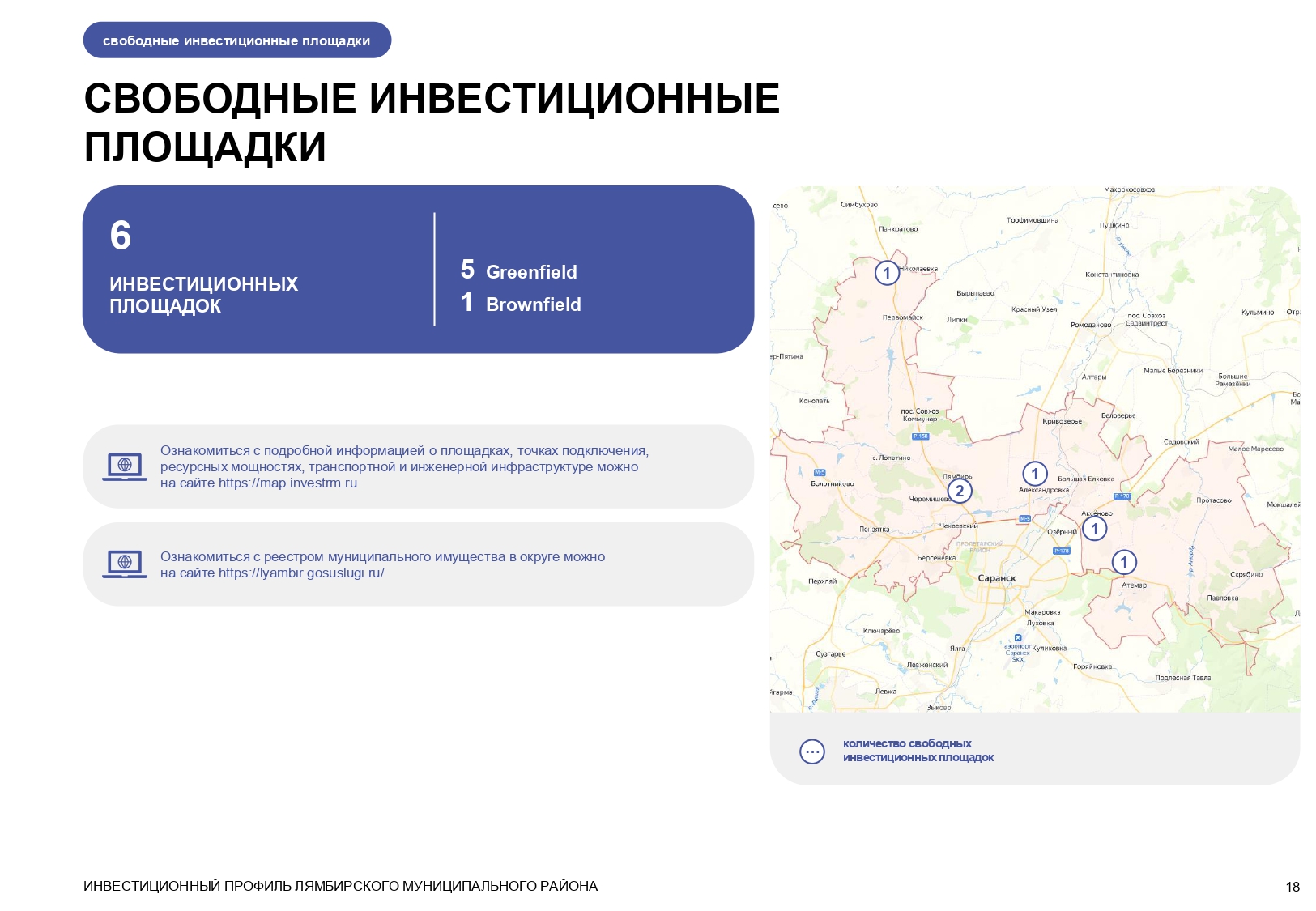1316x911 pixels.
Task: Click the 'Подлесная Тавла' map label
Action: click(1183, 679)
